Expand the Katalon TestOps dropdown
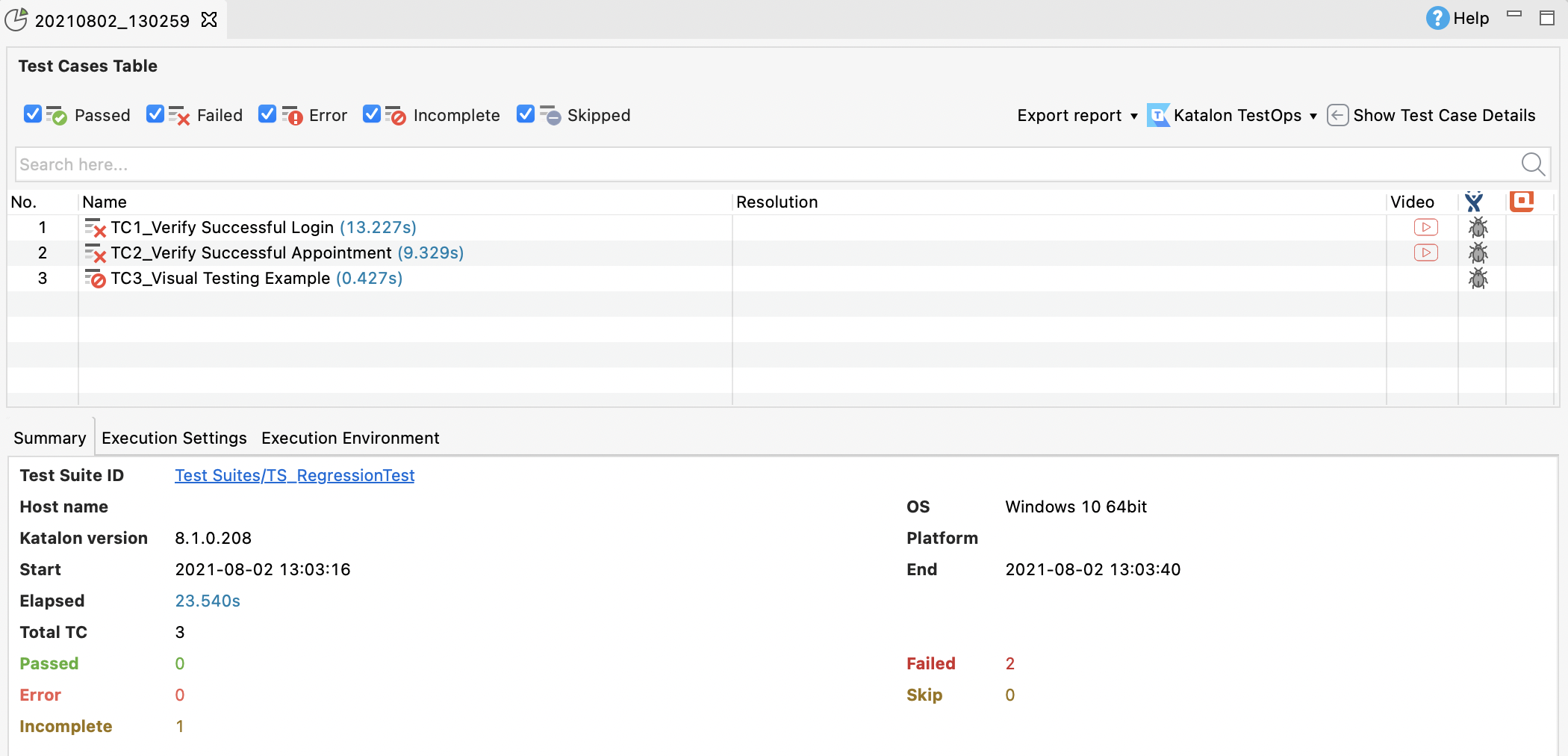The width and height of the screenshot is (1568, 756). [1314, 116]
